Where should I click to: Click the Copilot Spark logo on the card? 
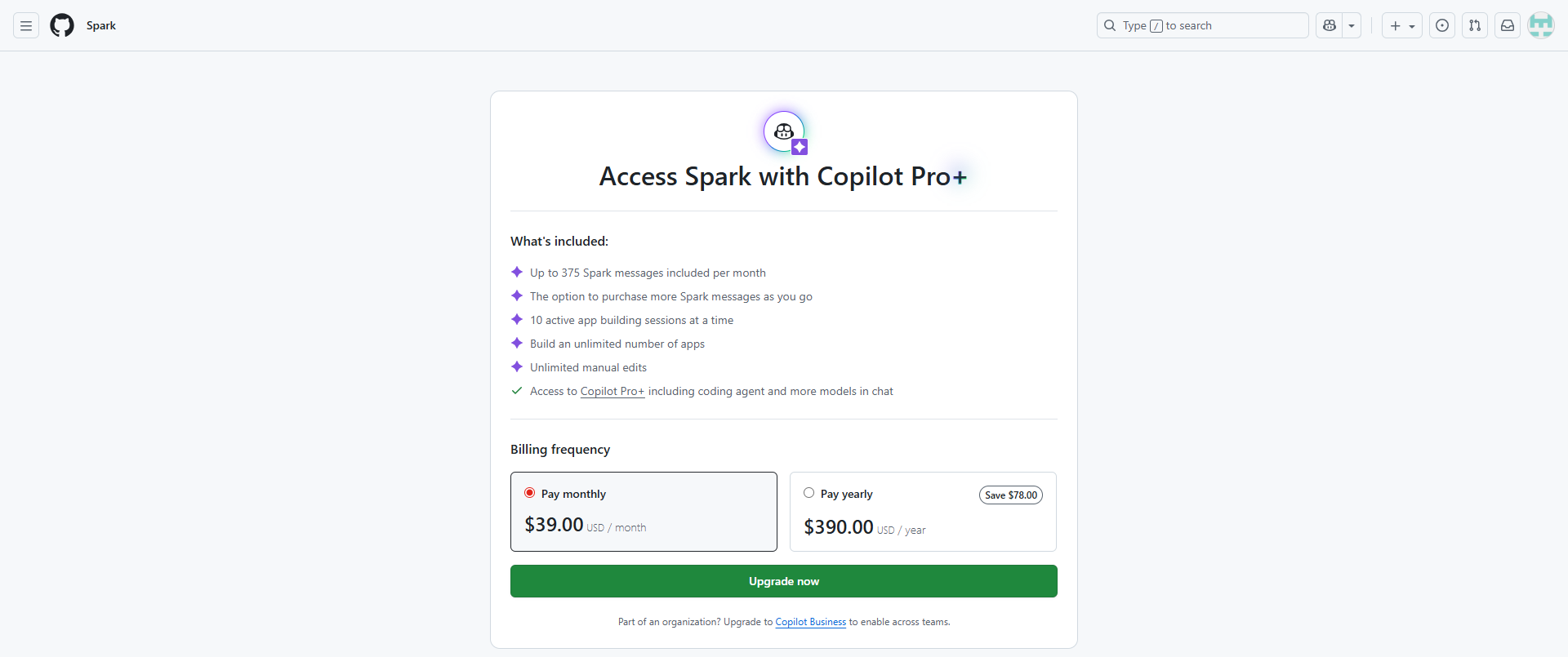pyautogui.click(x=783, y=131)
